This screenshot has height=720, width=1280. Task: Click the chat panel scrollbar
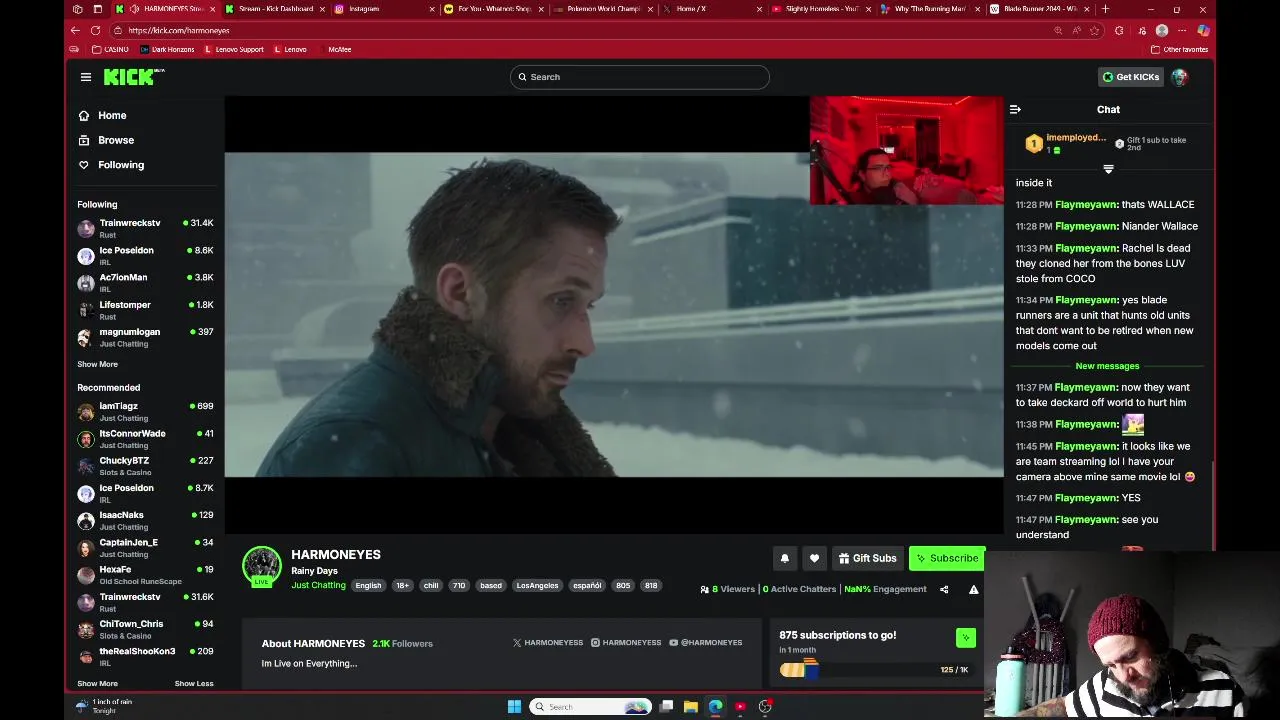[1214, 505]
